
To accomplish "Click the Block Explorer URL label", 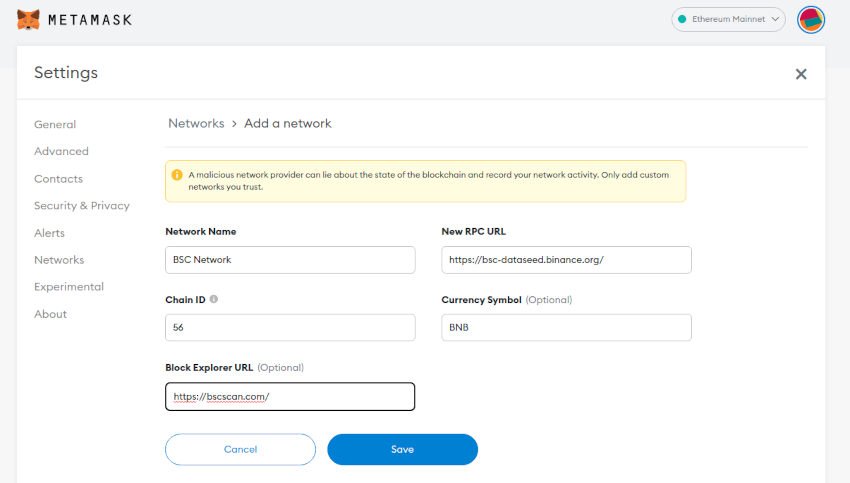I will tap(209, 368).
